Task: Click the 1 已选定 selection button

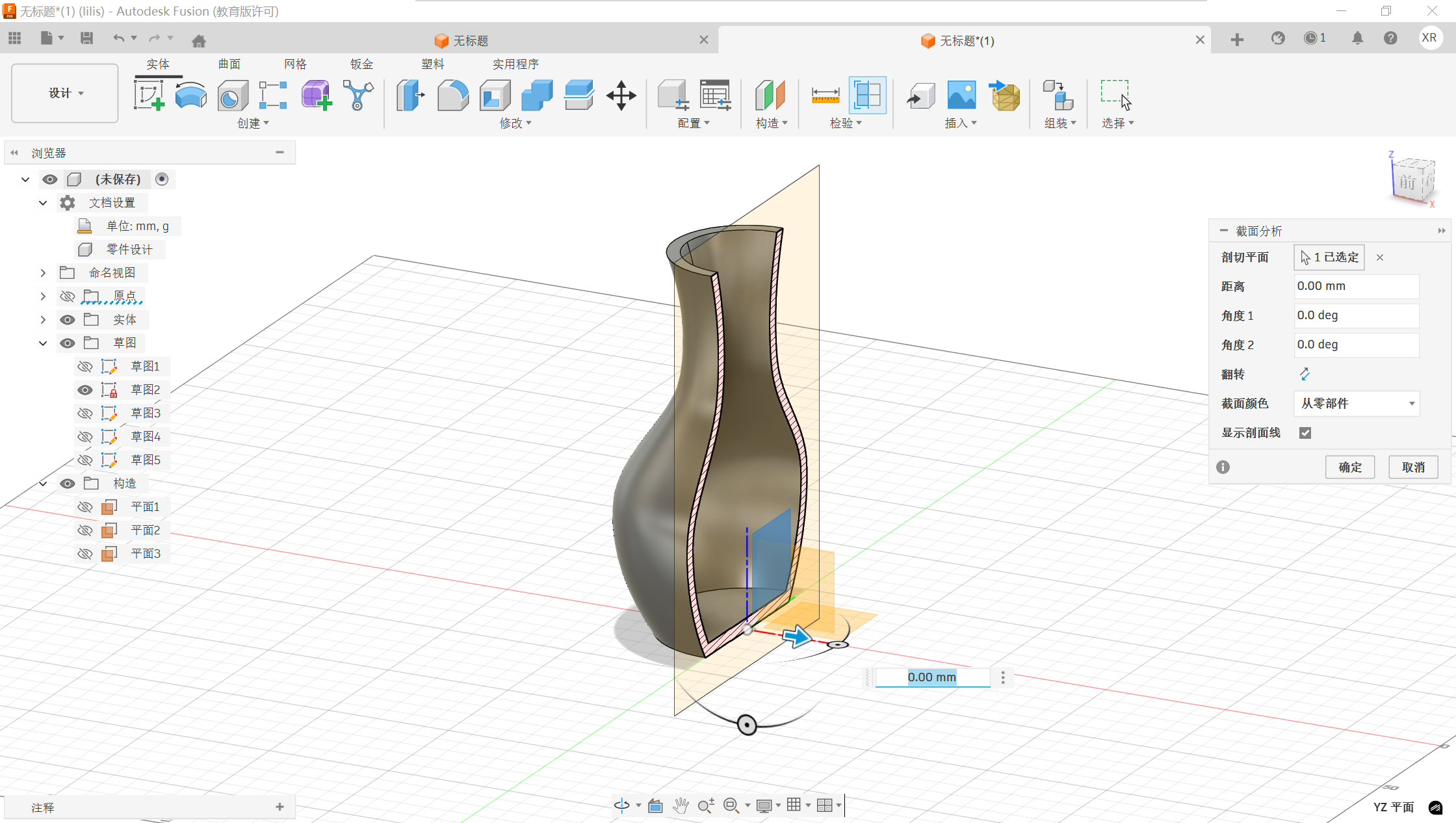Action: pos(1329,257)
